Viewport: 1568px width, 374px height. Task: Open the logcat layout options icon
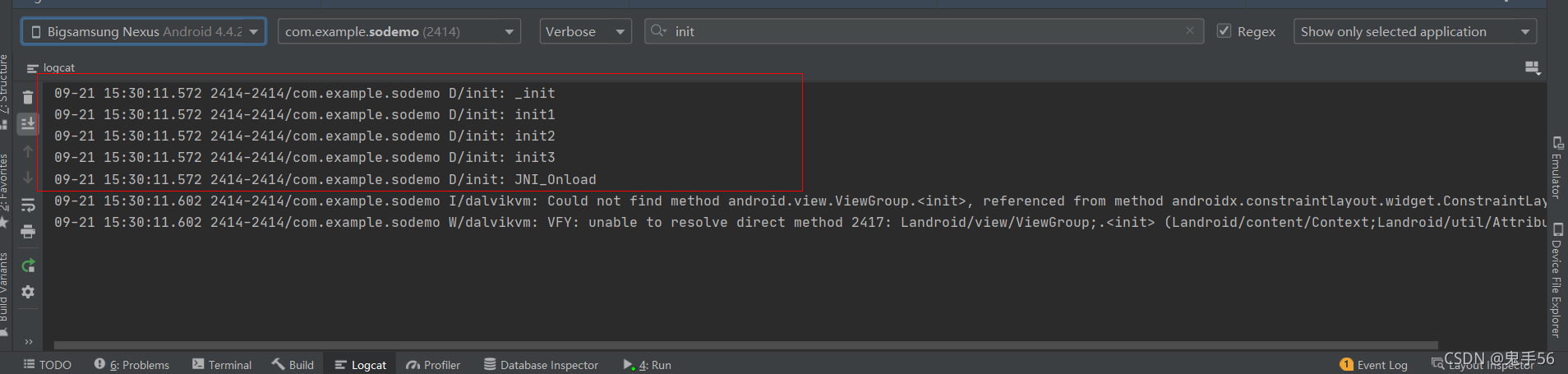(x=1533, y=67)
